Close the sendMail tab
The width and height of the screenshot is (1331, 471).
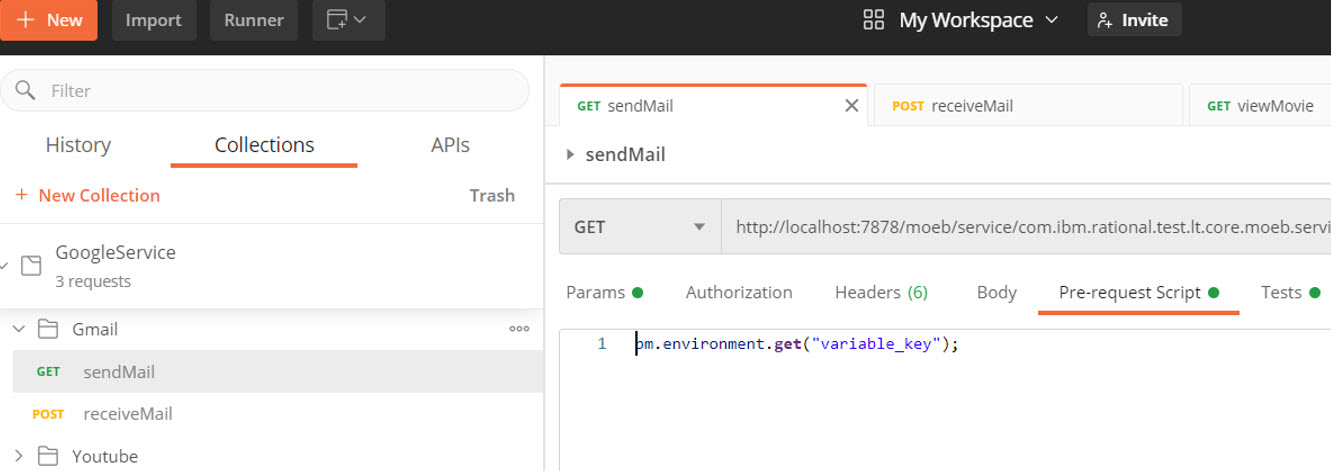851,106
